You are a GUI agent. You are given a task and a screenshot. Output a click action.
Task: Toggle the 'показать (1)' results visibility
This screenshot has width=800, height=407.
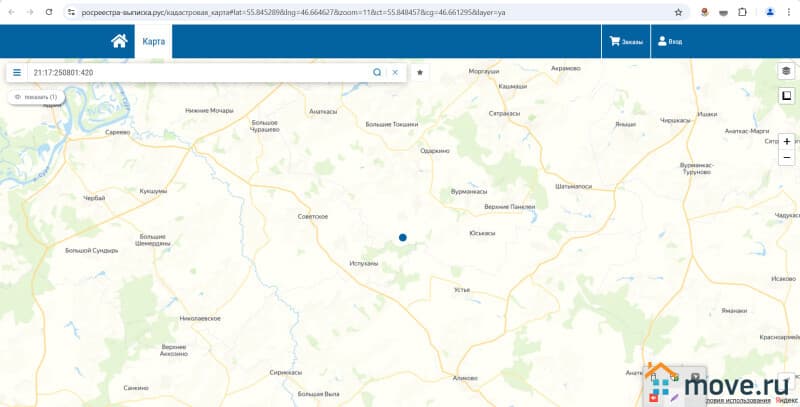[36, 97]
